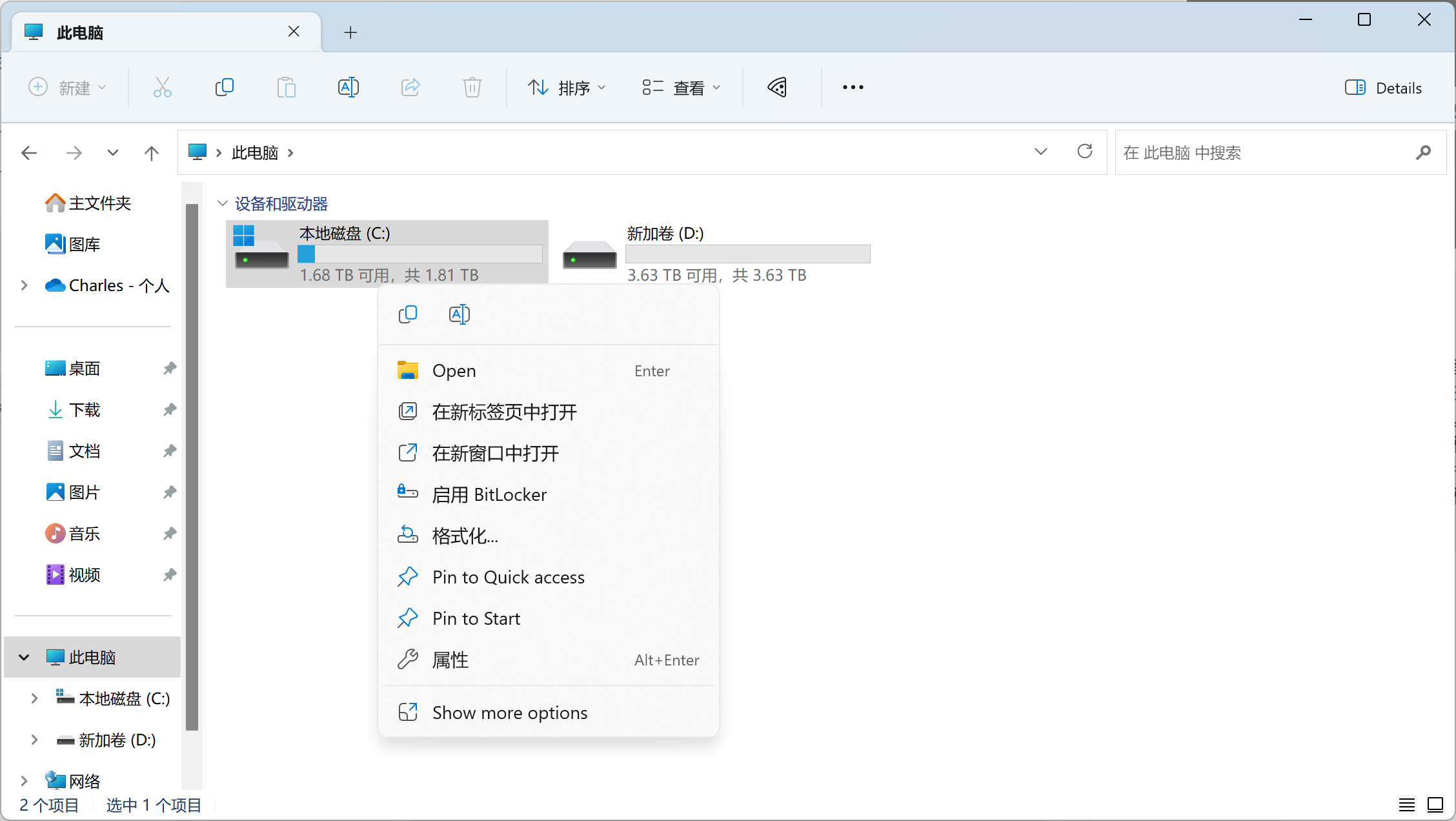Screen dimensions: 1456x821
Task: Open a new File Explorer tab
Action: (x=350, y=32)
